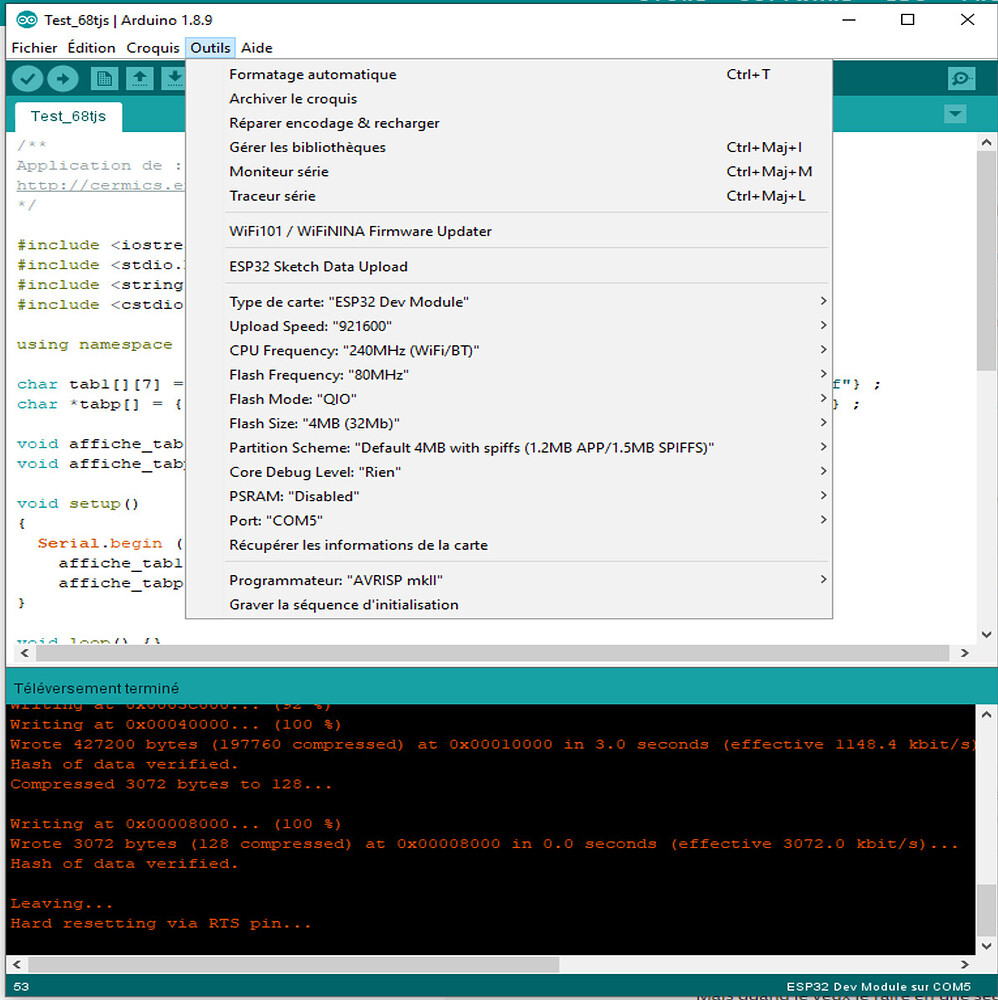Select Gérer les bibliothèques
This screenshot has width=998, height=1000.
coord(307,148)
